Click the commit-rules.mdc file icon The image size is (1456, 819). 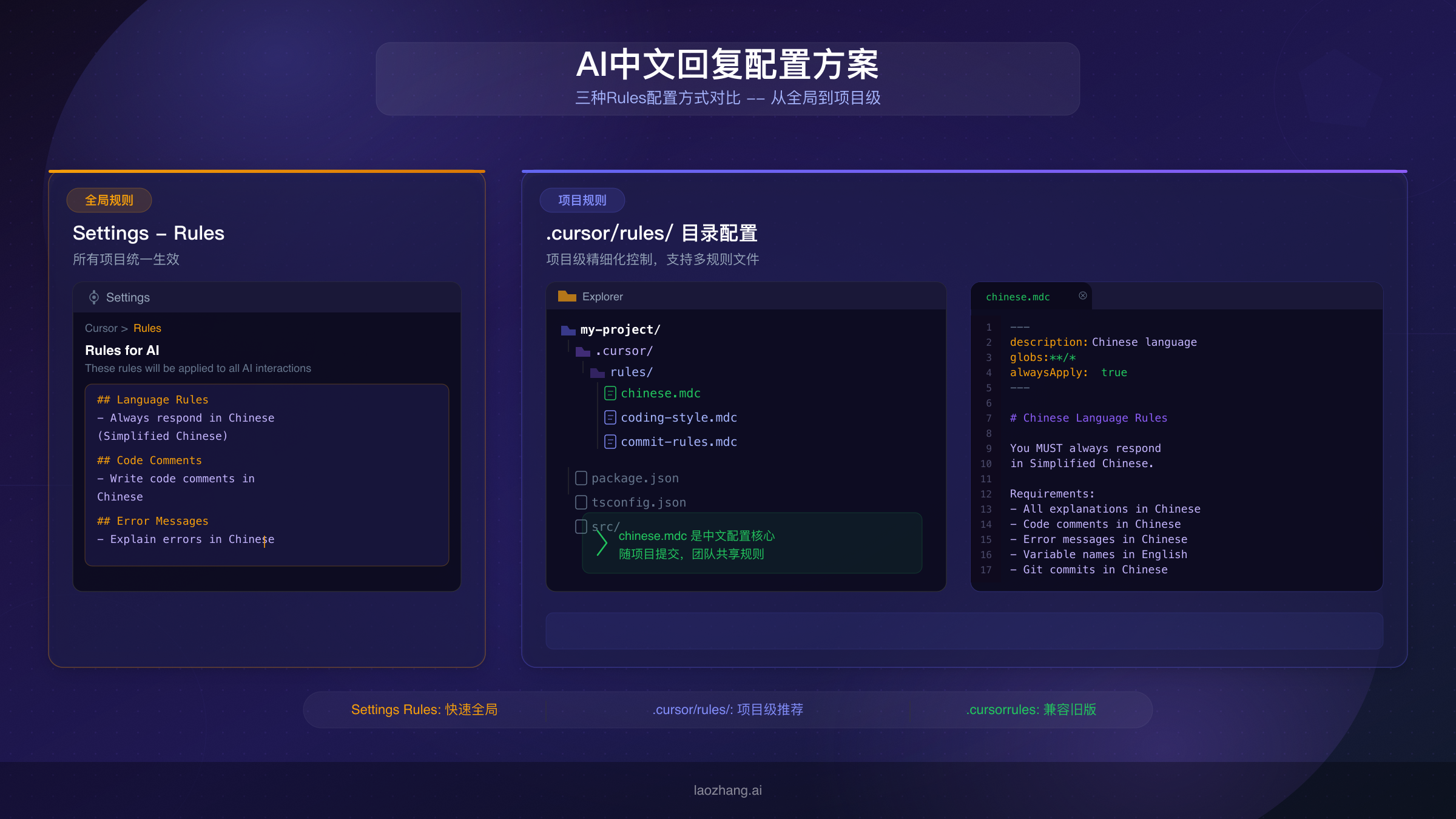(610, 442)
